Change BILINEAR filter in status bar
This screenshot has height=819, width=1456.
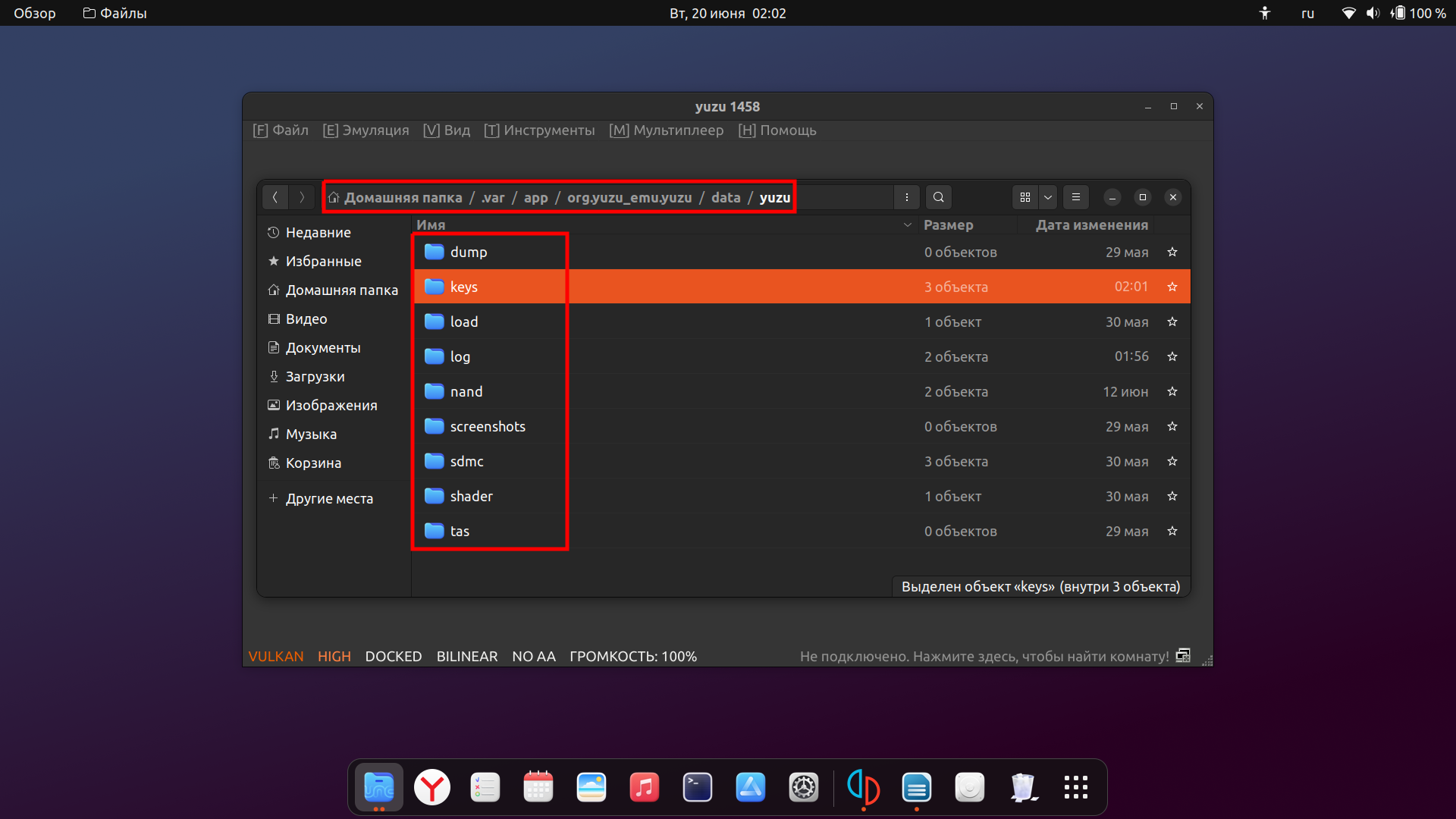tap(467, 657)
